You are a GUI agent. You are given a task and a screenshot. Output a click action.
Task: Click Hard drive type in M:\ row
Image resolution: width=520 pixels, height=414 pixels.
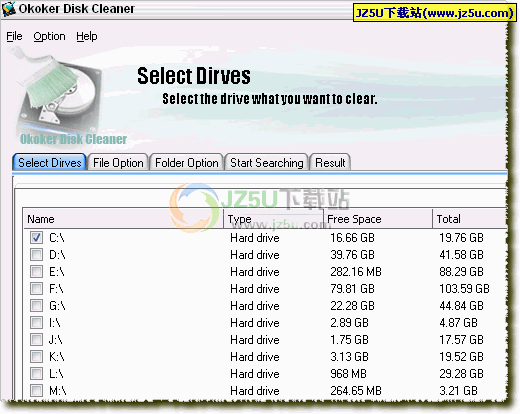(x=255, y=391)
